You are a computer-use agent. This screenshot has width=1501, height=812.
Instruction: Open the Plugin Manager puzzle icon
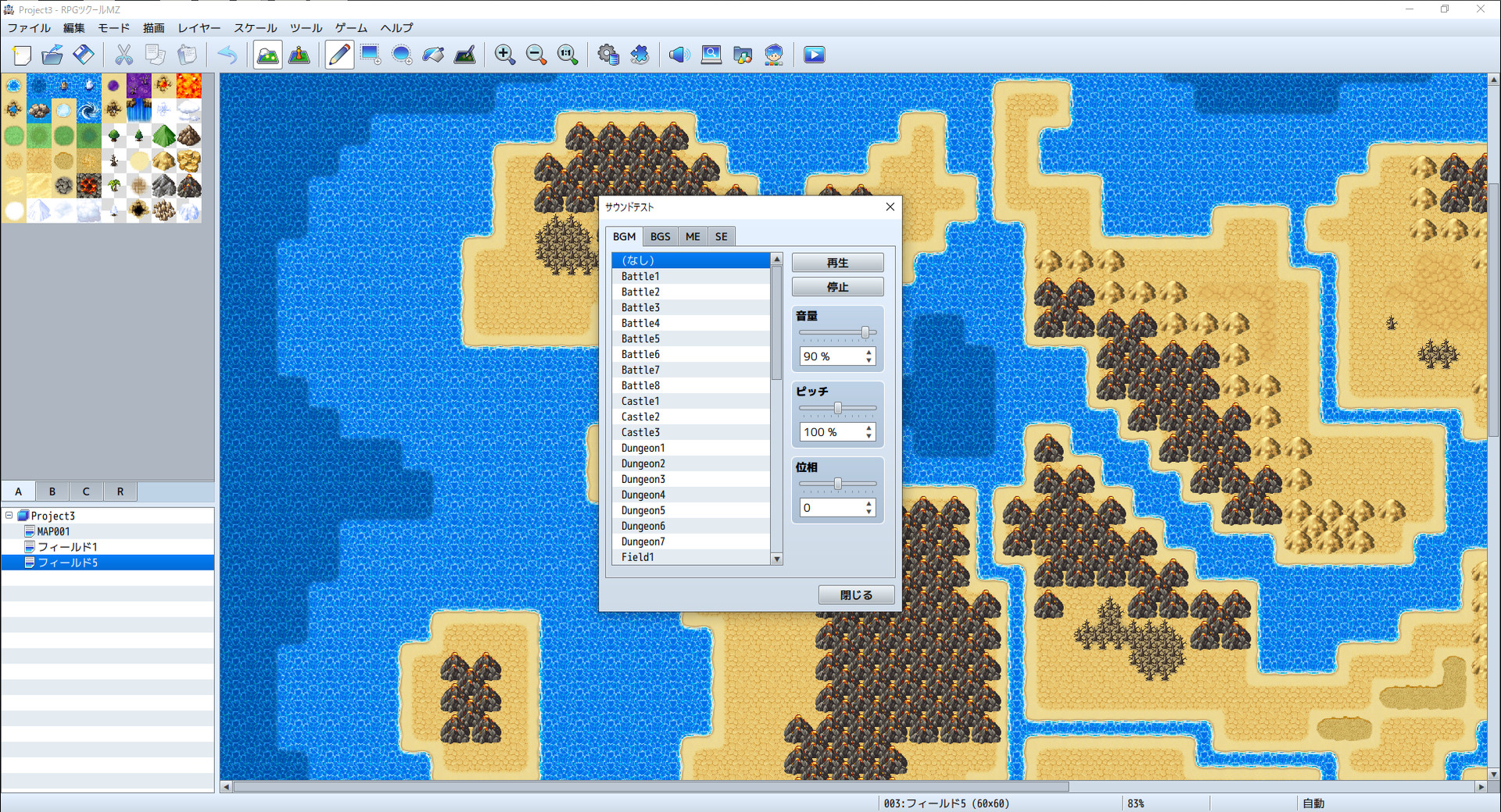pos(639,55)
